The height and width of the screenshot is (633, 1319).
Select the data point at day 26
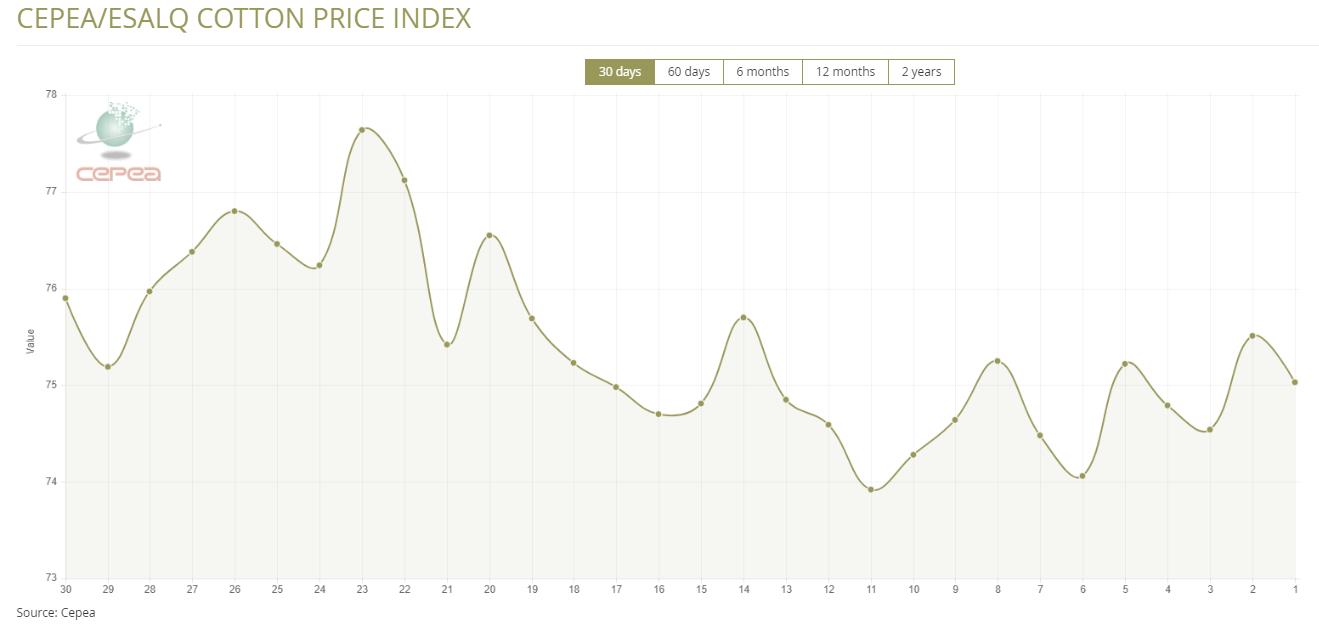235,211
